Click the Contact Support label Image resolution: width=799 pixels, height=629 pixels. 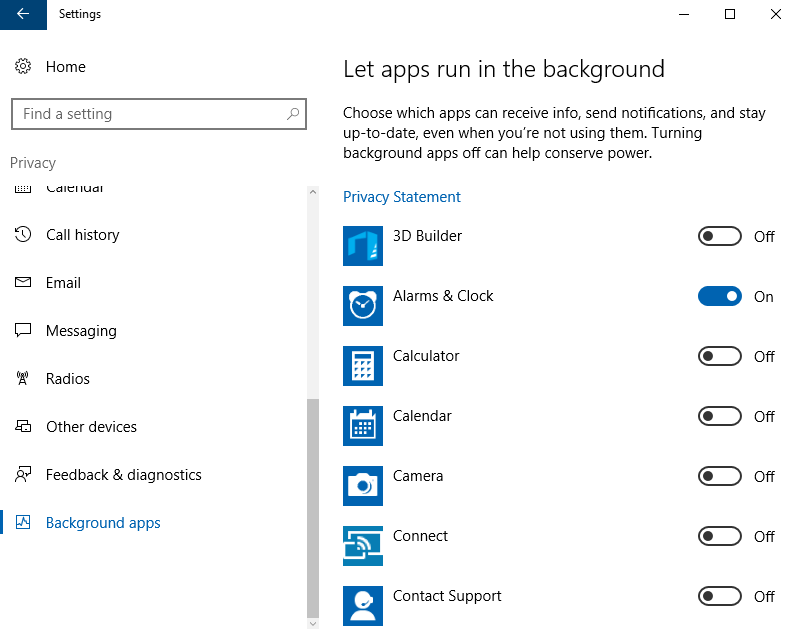tap(447, 596)
